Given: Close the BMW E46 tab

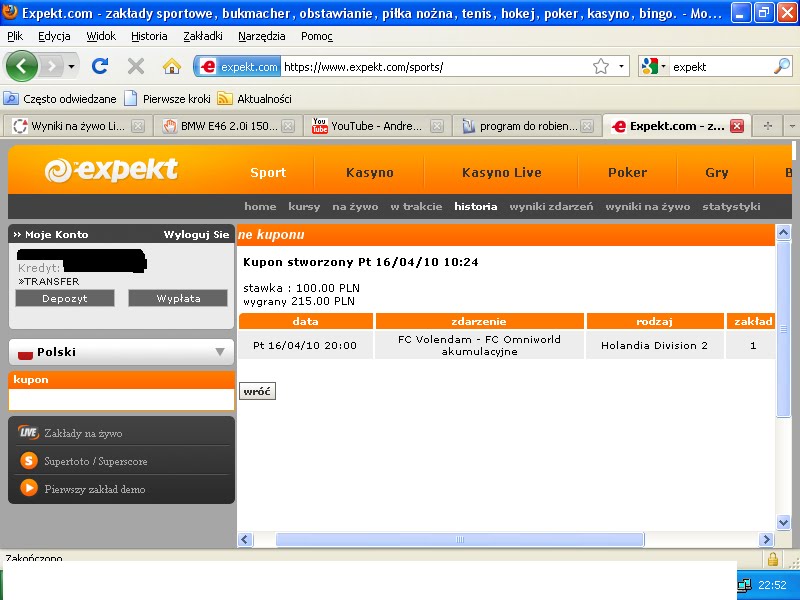Looking at the screenshot, I should click(x=288, y=126).
